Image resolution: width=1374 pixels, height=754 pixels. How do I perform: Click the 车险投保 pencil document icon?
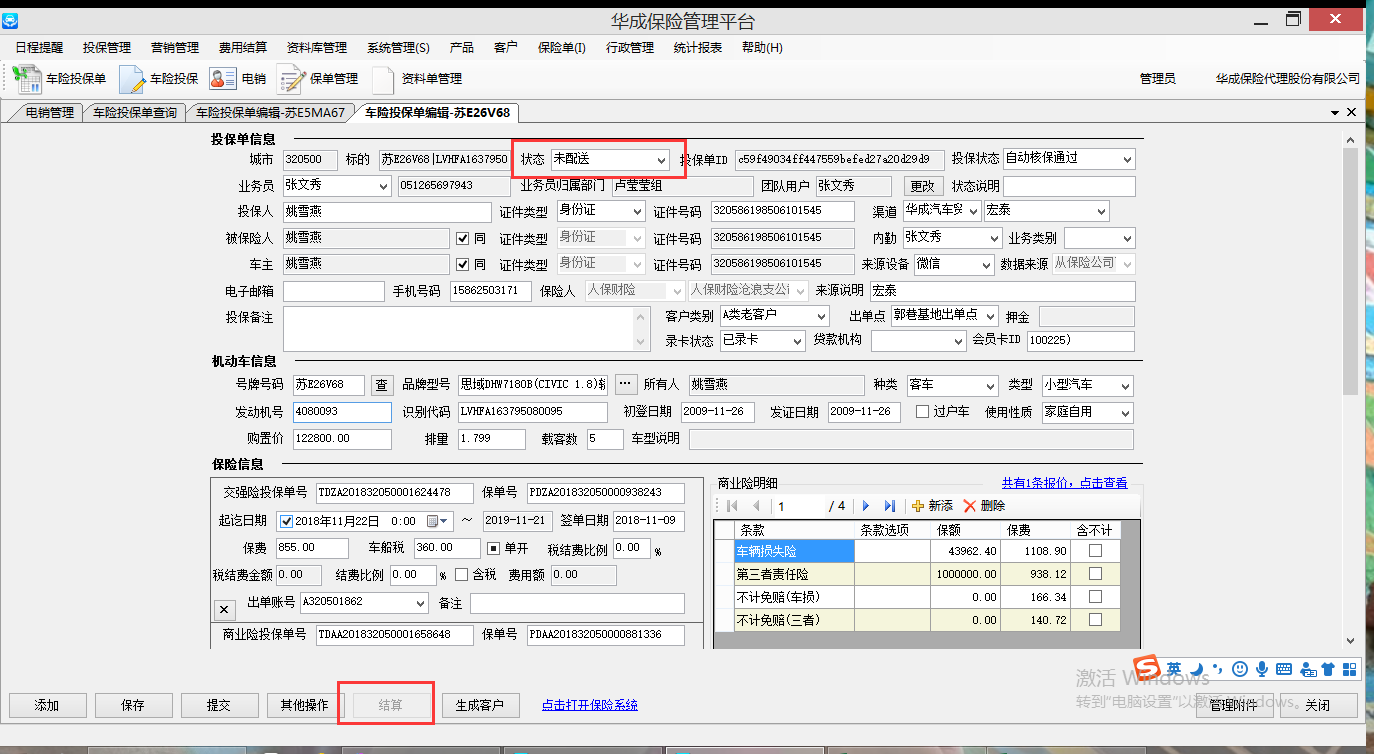[x=132, y=79]
